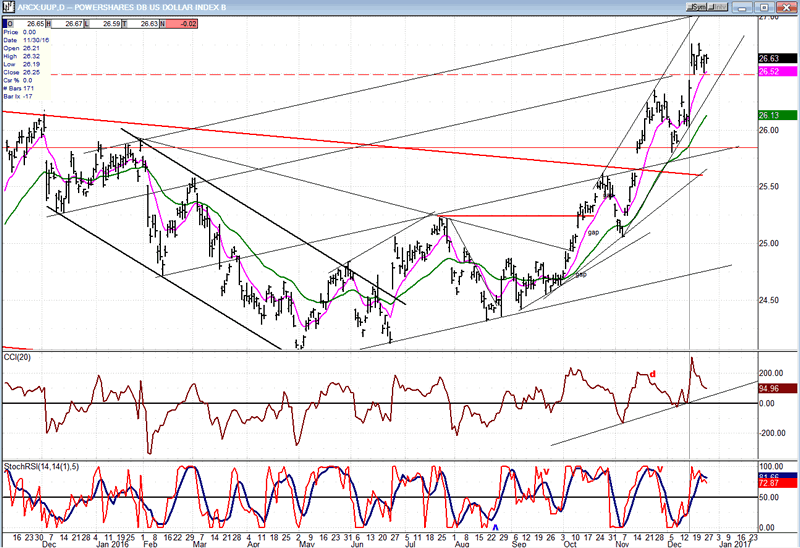Click the chart window app icon
Viewport: 800px width, 548px height.
(8, 5)
